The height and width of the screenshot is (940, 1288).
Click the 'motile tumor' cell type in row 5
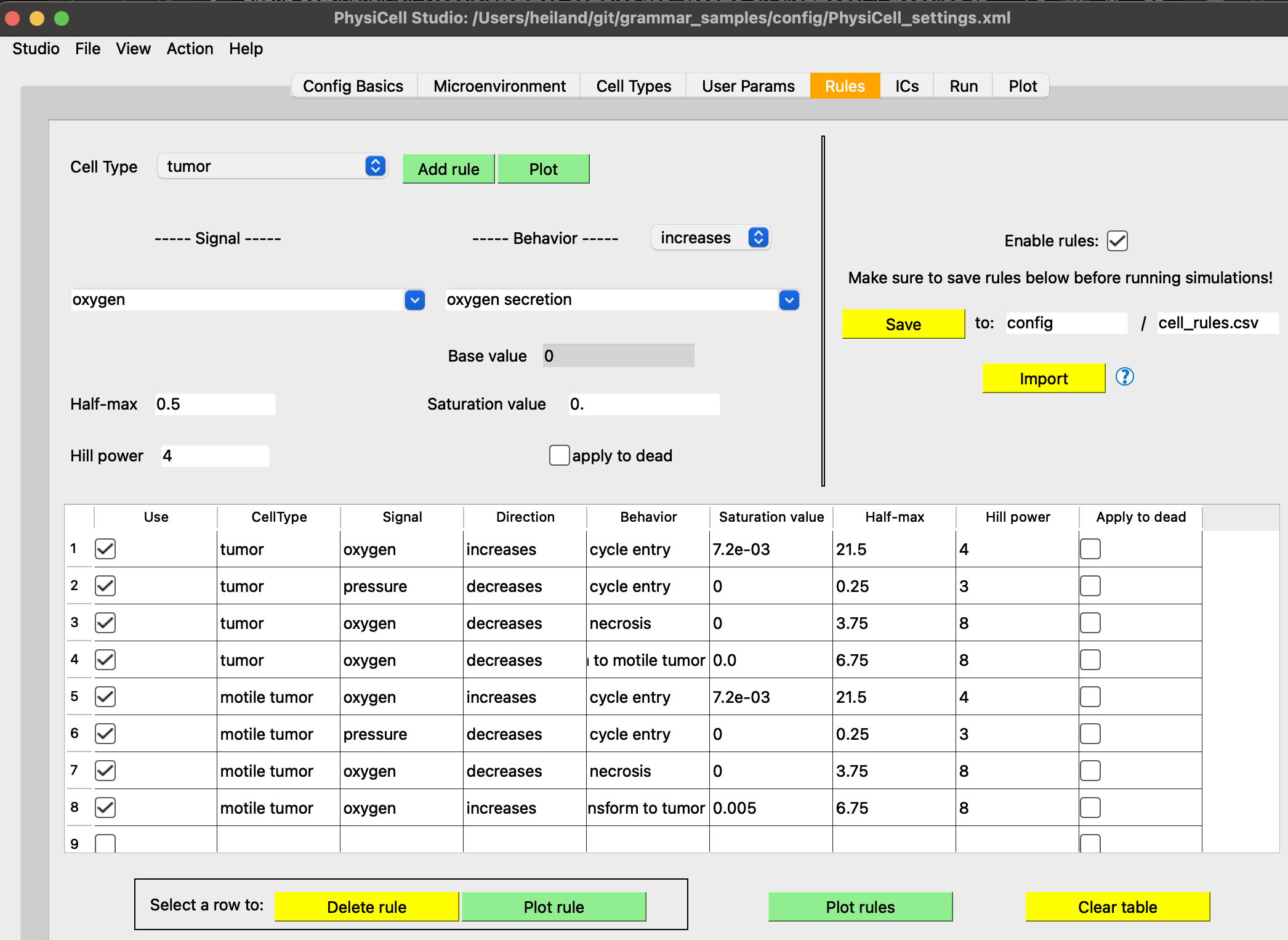[278, 697]
